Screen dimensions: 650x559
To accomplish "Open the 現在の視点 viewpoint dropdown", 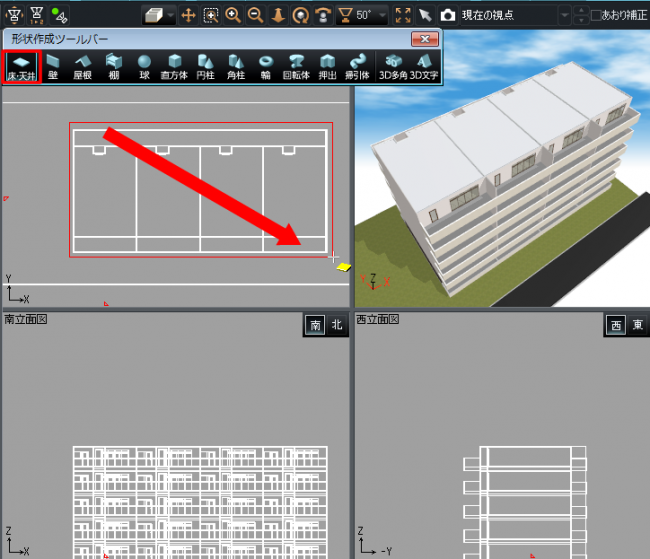I will tap(564, 16).
